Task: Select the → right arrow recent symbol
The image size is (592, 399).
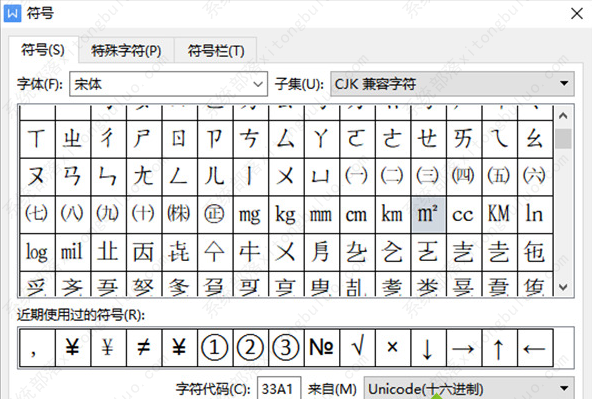Action: coord(464,348)
